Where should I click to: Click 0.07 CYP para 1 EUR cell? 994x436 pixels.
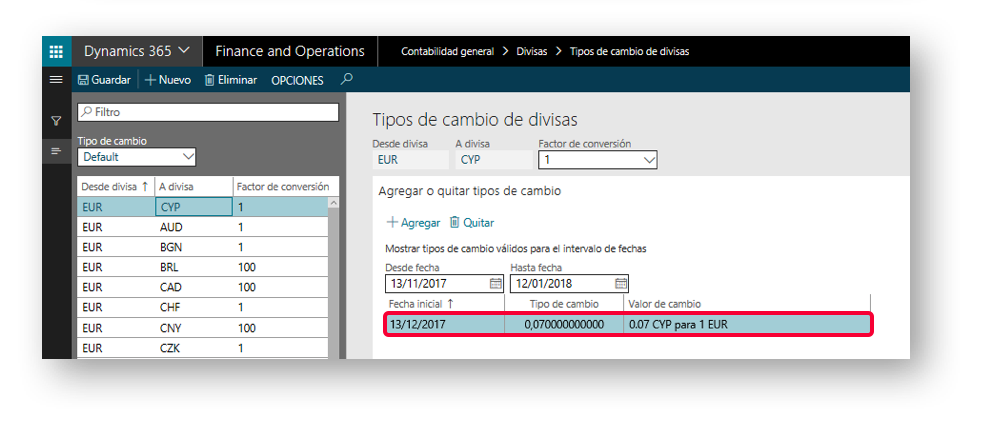coord(746,324)
